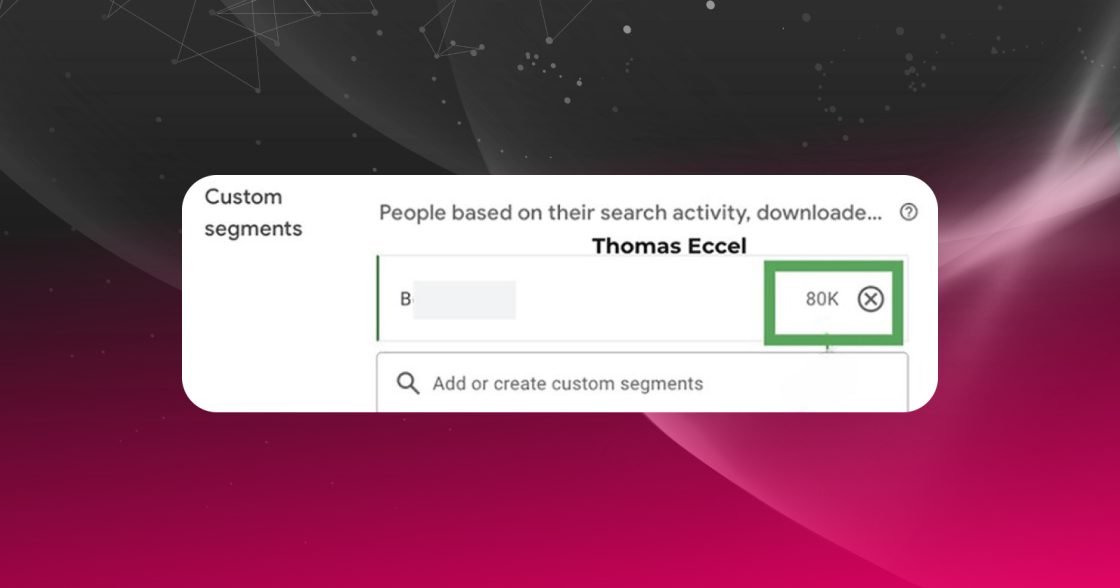Click the green vertical bar beside segment row
The image size is (1120, 588).
(x=378, y=298)
